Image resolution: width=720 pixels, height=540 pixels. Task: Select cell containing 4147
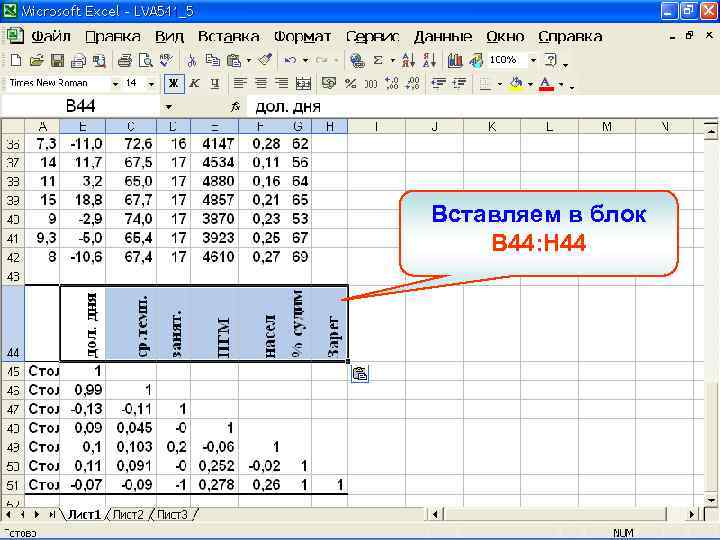coord(214,144)
